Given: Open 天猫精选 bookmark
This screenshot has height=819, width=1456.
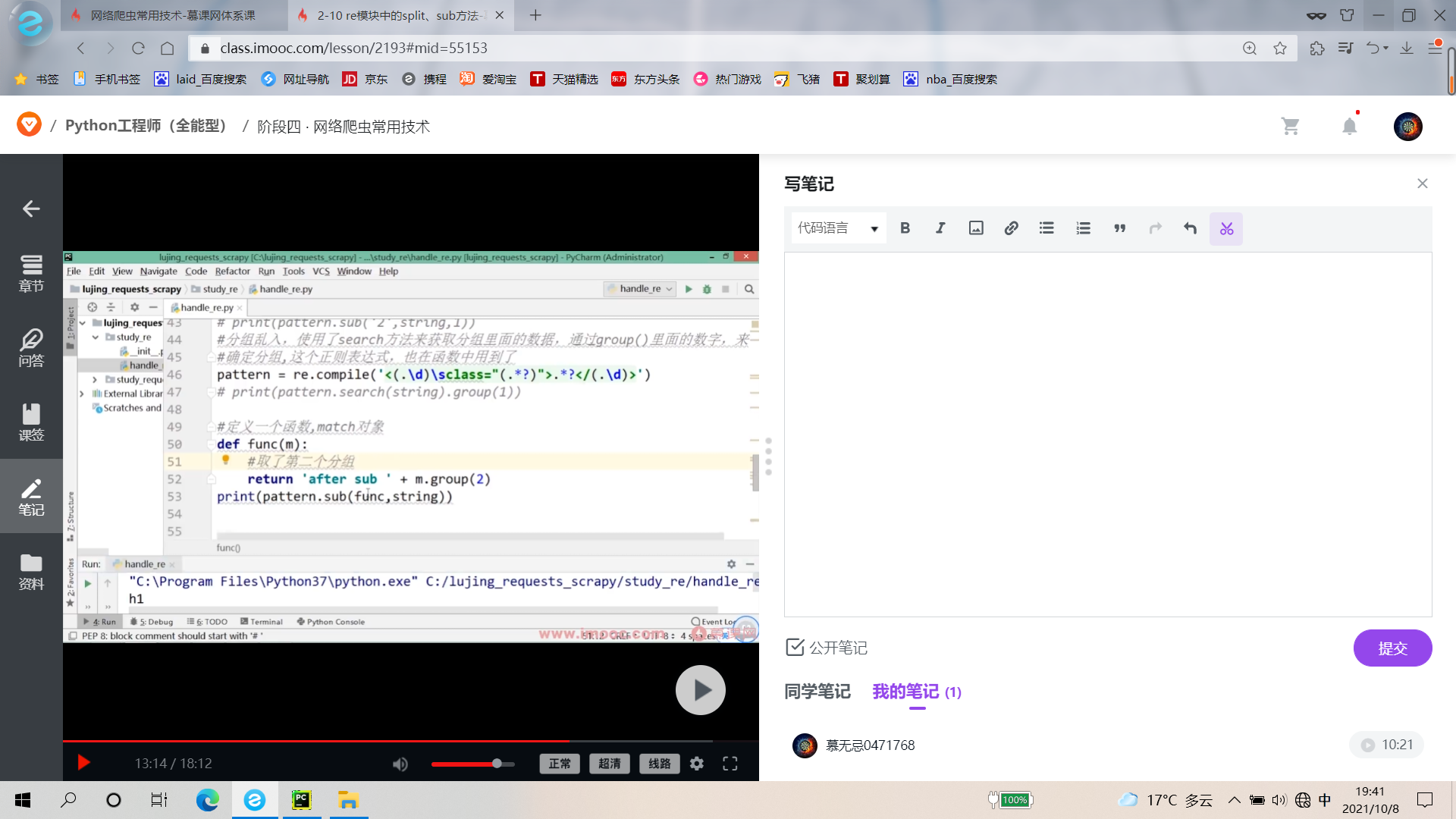Looking at the screenshot, I should 564,79.
